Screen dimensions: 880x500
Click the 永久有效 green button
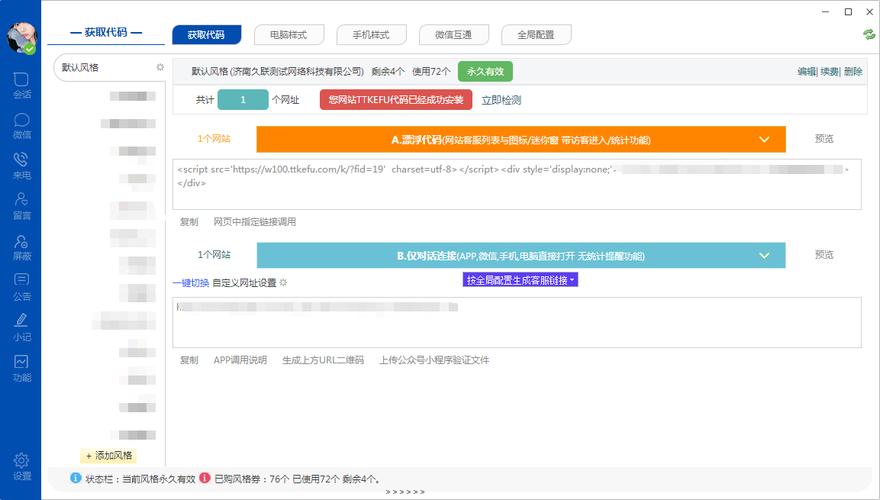click(485, 72)
